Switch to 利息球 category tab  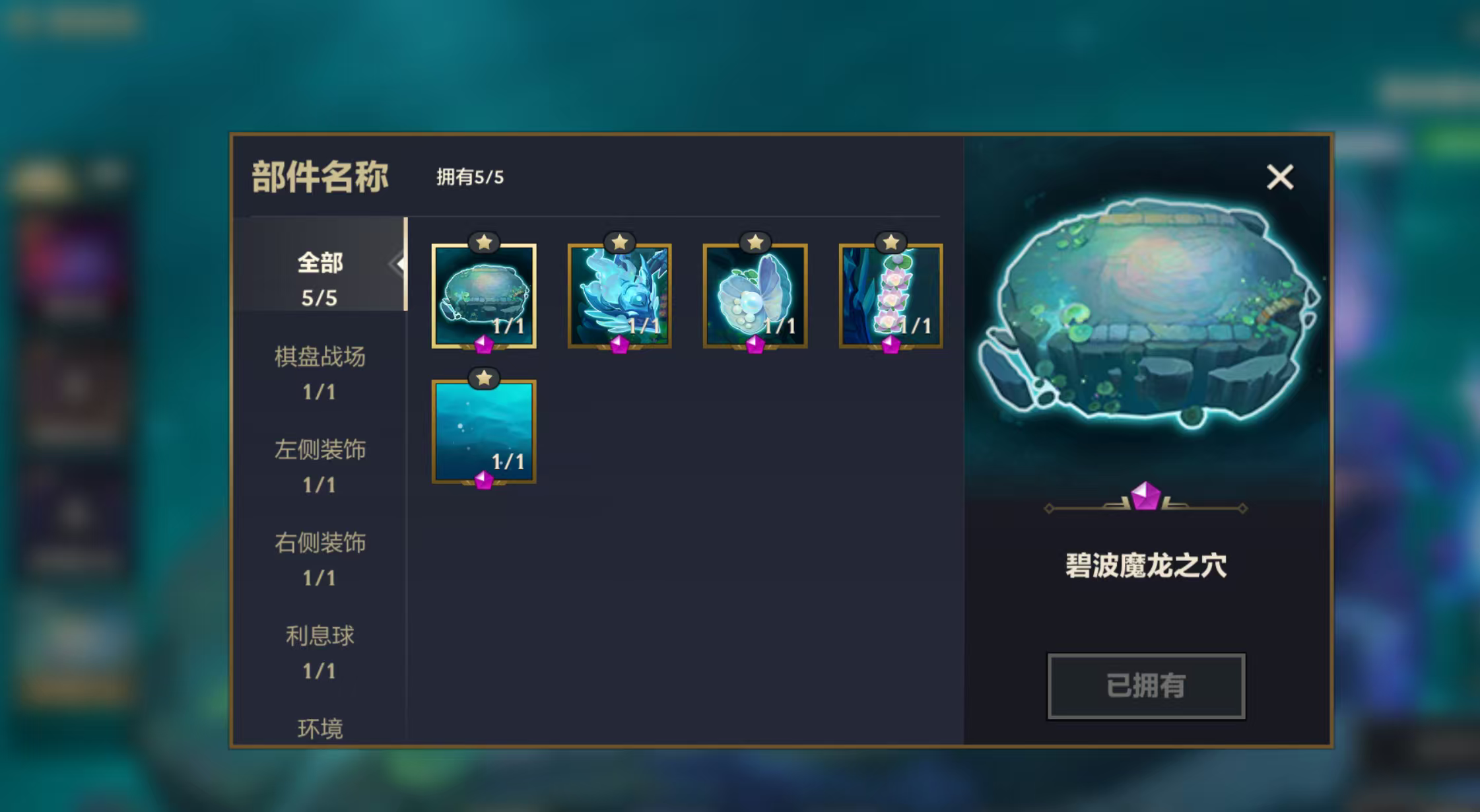[320, 652]
